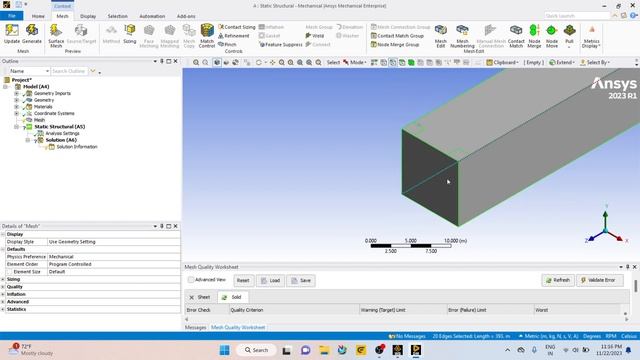Expand the Coordinate Systems node
640x360 pixels.
16,113
